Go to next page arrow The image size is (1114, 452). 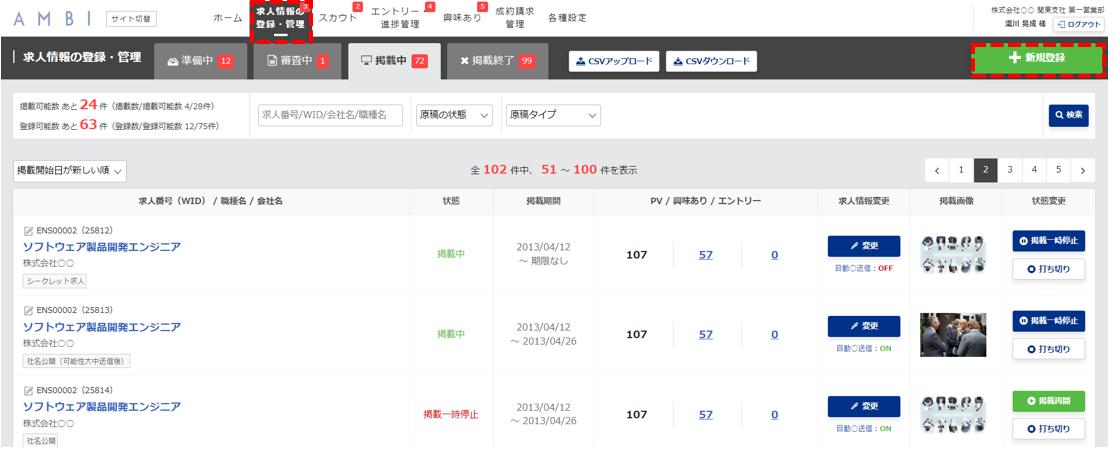point(1082,171)
